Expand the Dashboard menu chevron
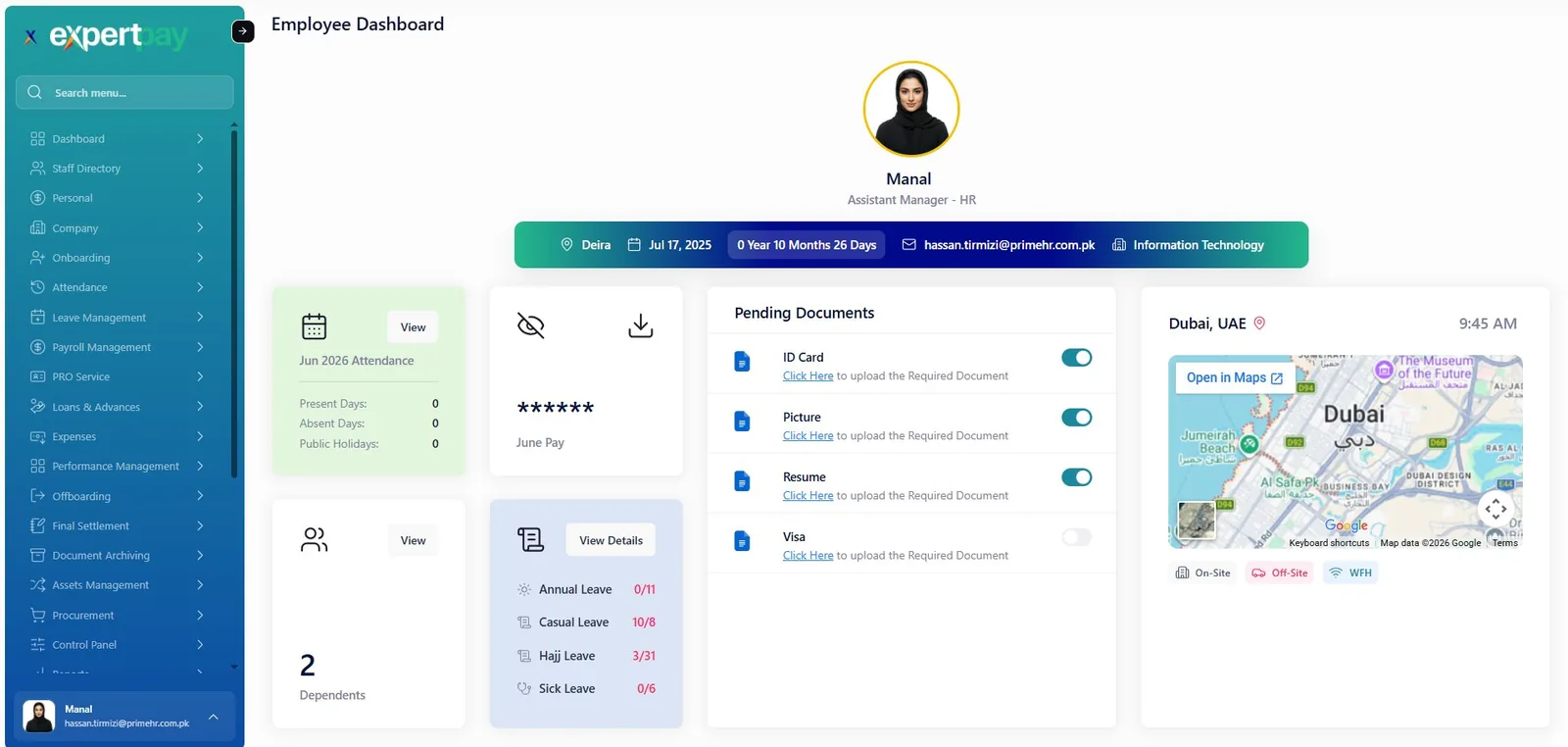 [x=200, y=138]
